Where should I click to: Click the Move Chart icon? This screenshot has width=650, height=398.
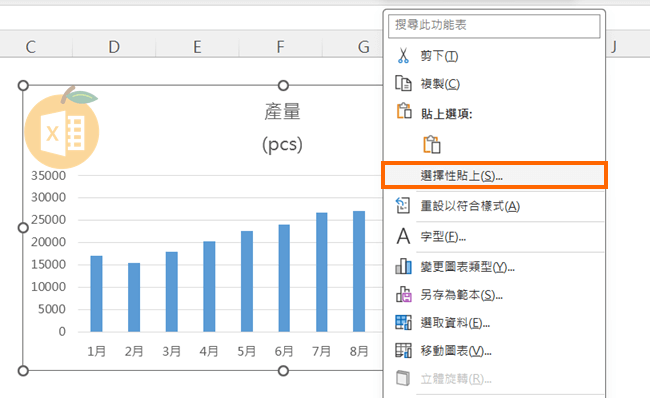click(x=403, y=350)
